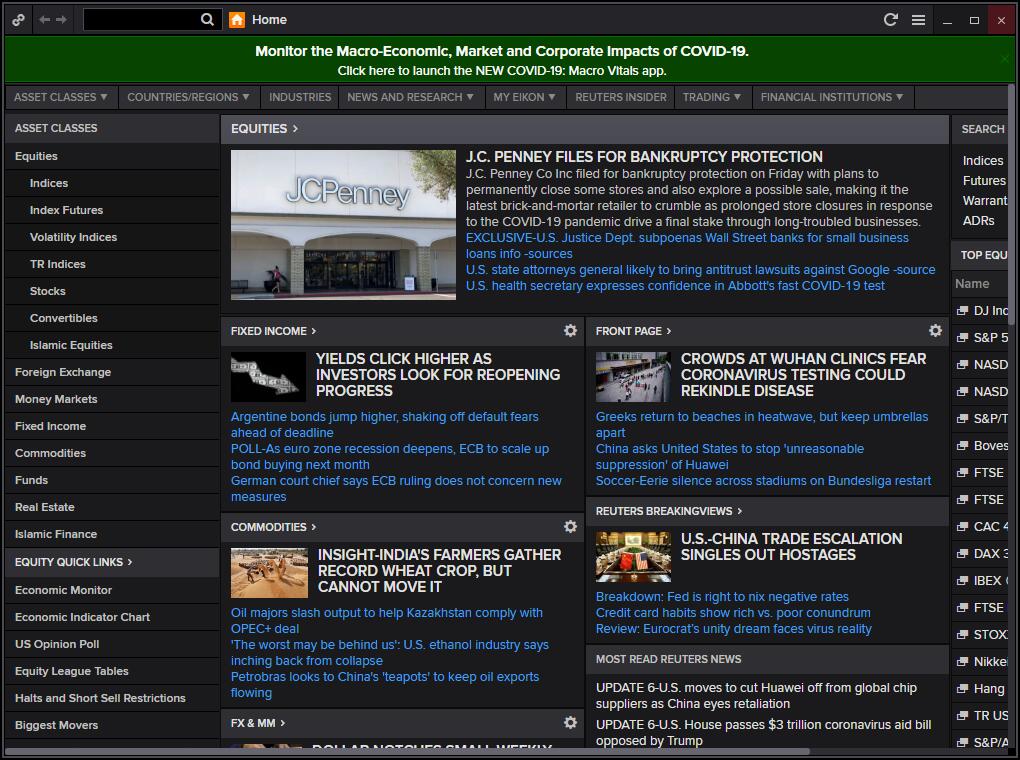Open the My Eikon dropdown menu
The width and height of the screenshot is (1020, 760).
(524, 97)
